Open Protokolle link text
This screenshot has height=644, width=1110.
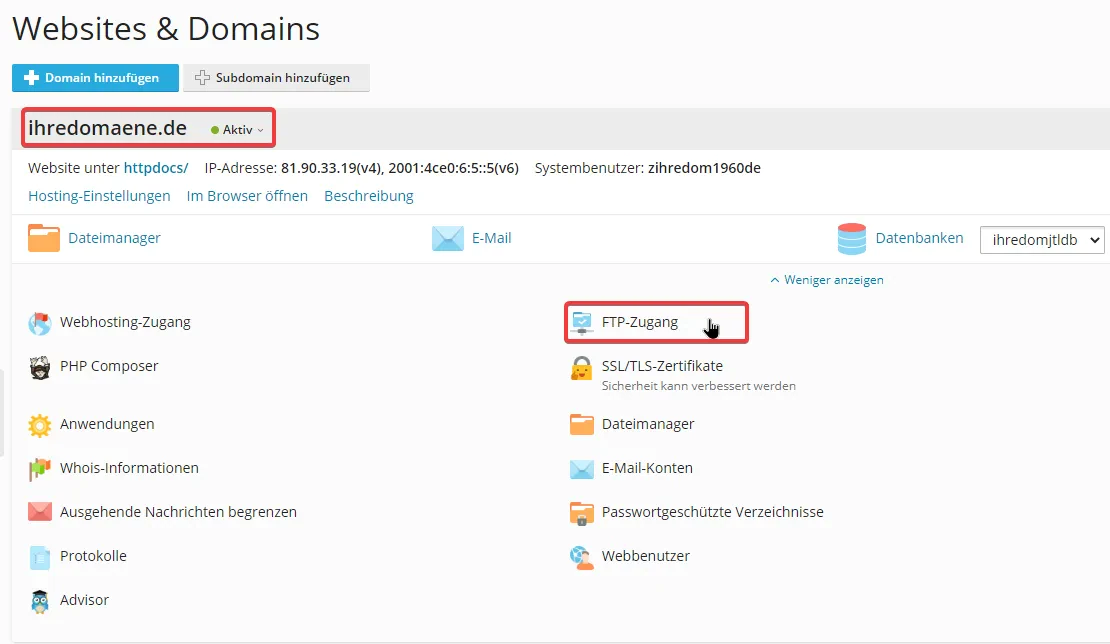pos(93,556)
